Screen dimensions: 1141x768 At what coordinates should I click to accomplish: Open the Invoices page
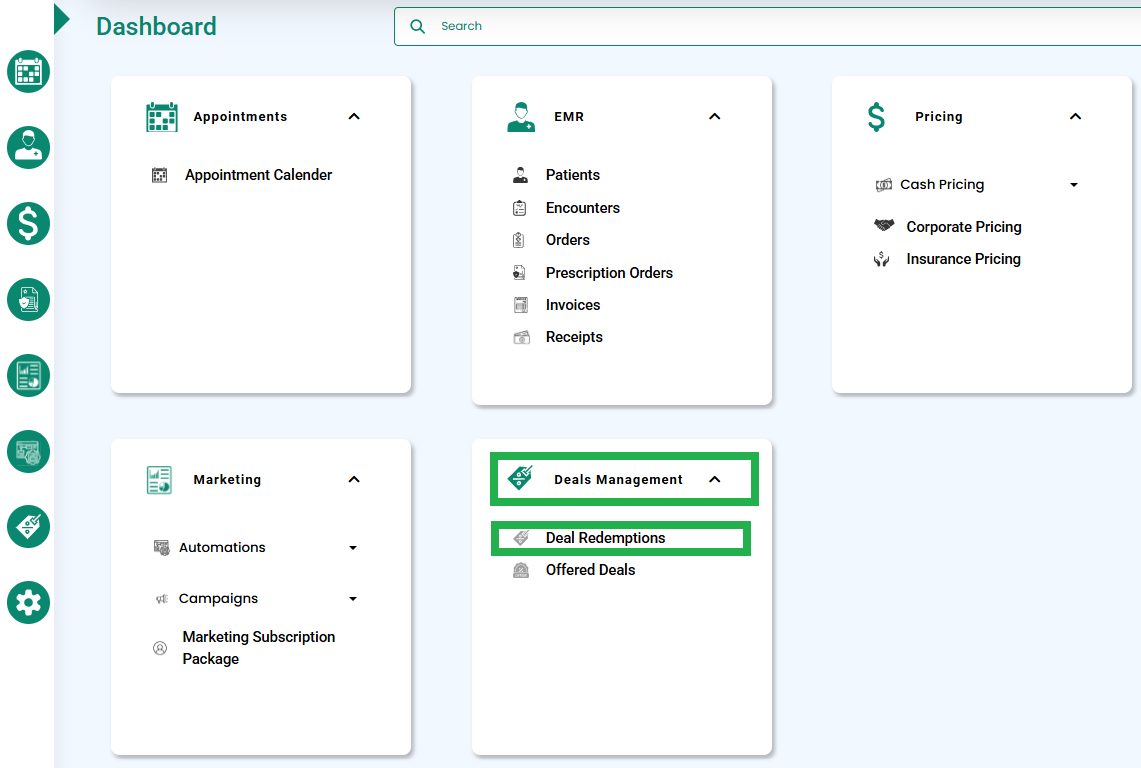[573, 305]
